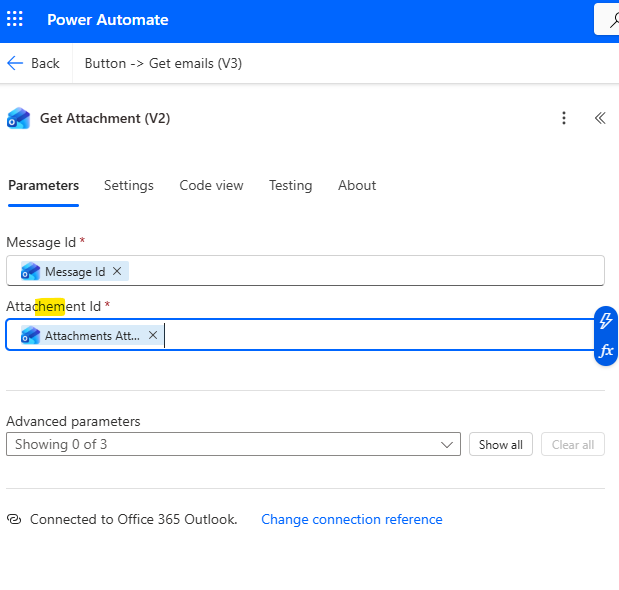The height and width of the screenshot is (590, 619).
Task: Switch to the Settings tab
Action: 129,185
